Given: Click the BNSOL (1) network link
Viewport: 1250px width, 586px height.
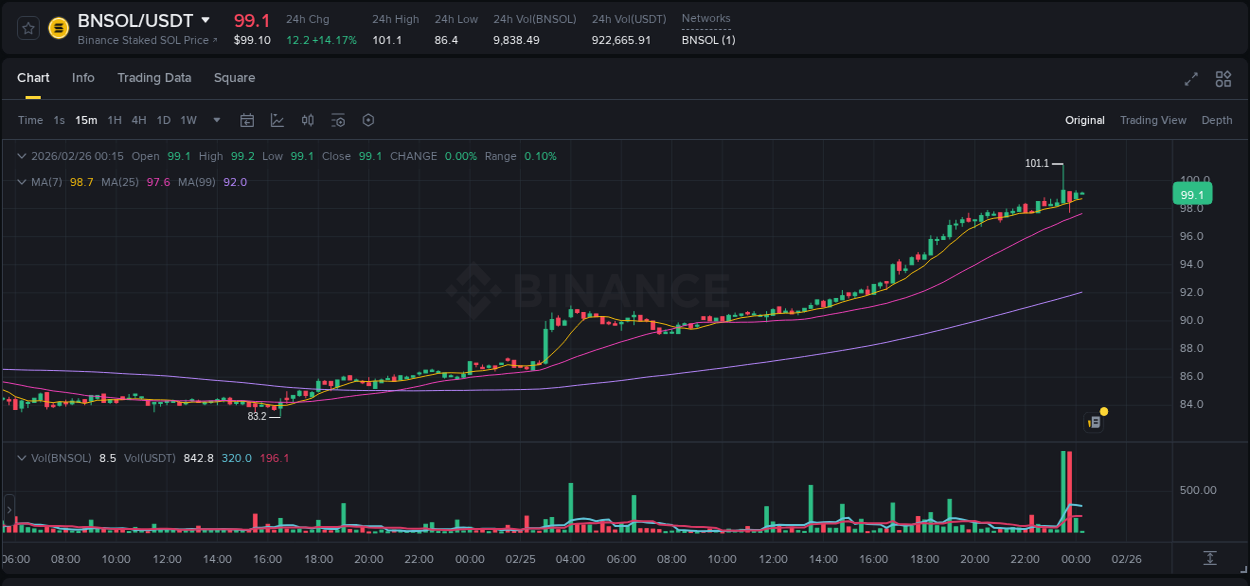Looking at the screenshot, I should pyautogui.click(x=707, y=40).
